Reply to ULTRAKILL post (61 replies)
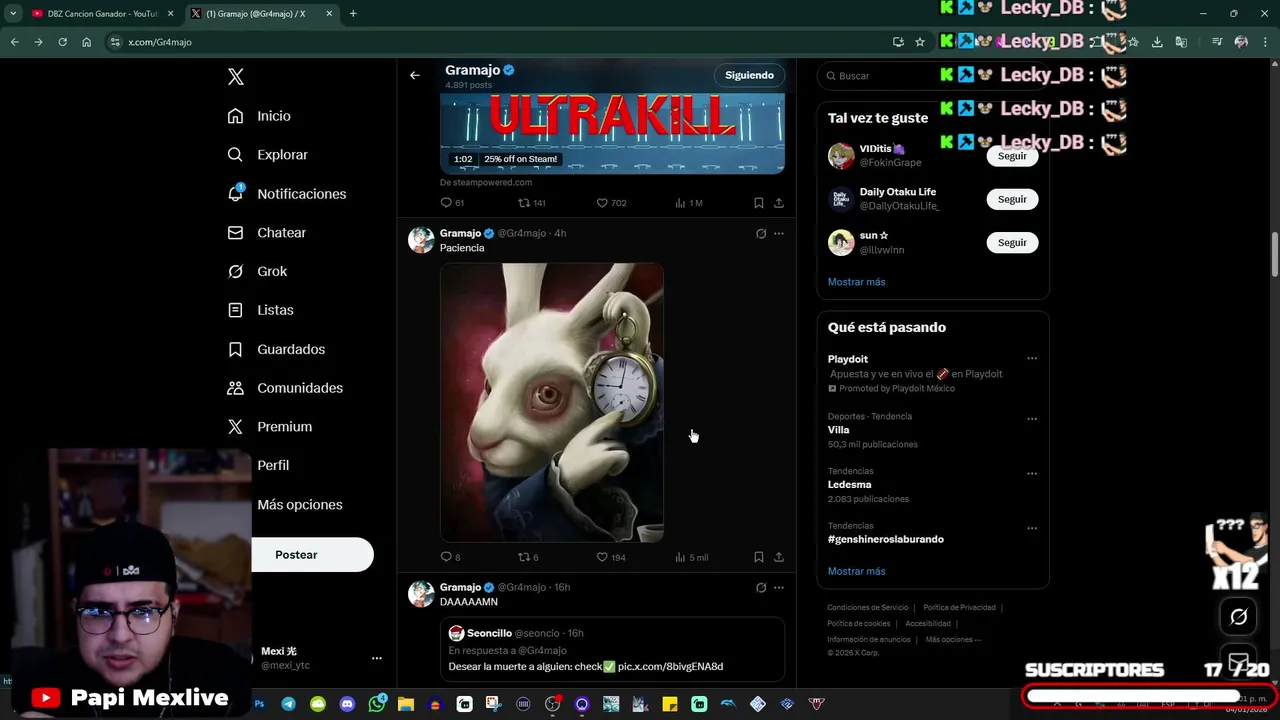1280x720 pixels. [x=452, y=203]
